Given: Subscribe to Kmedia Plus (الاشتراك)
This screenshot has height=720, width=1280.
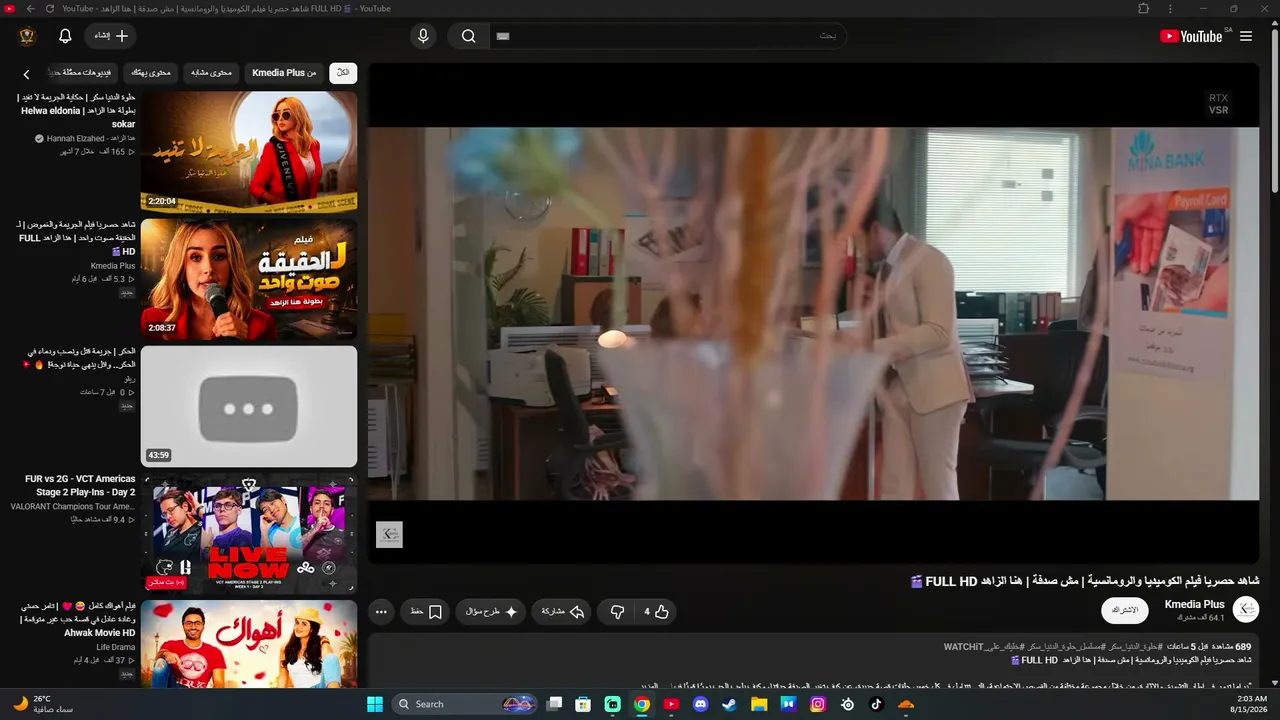Looking at the screenshot, I should pyautogui.click(x=1125, y=610).
